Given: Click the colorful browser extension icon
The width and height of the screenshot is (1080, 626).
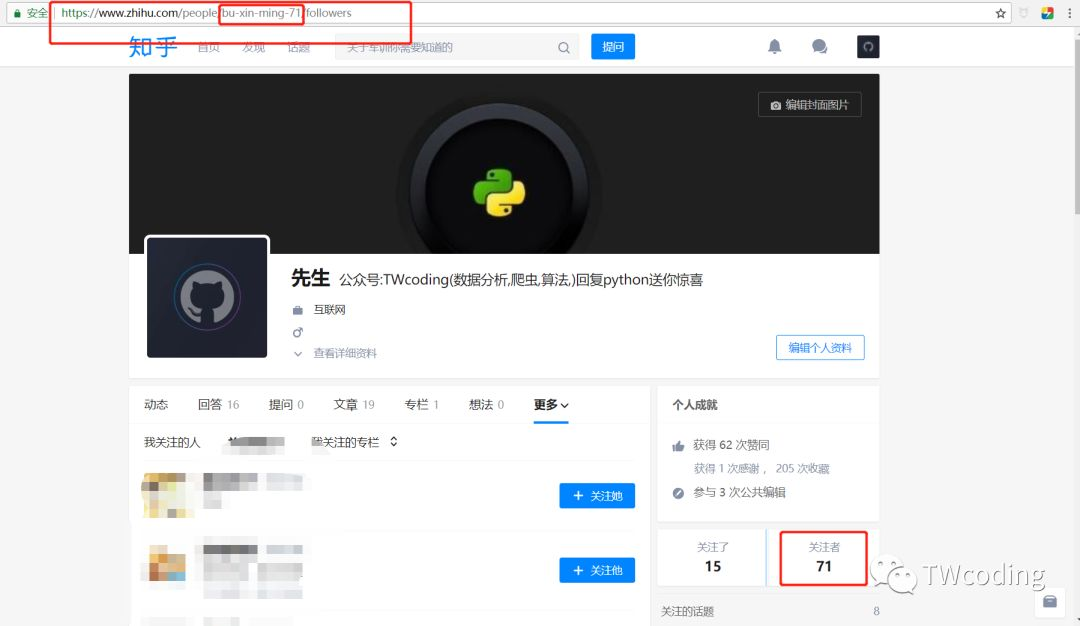Looking at the screenshot, I should point(1047,13).
